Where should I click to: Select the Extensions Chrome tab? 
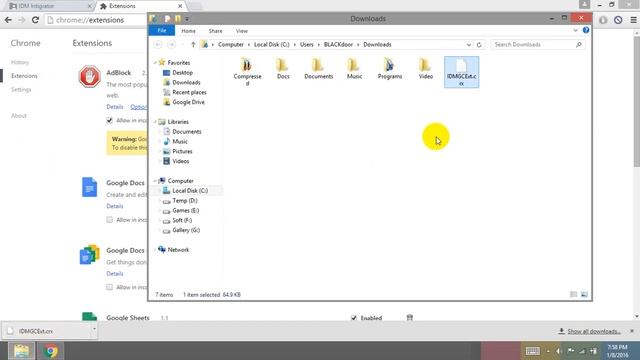tap(141, 6)
